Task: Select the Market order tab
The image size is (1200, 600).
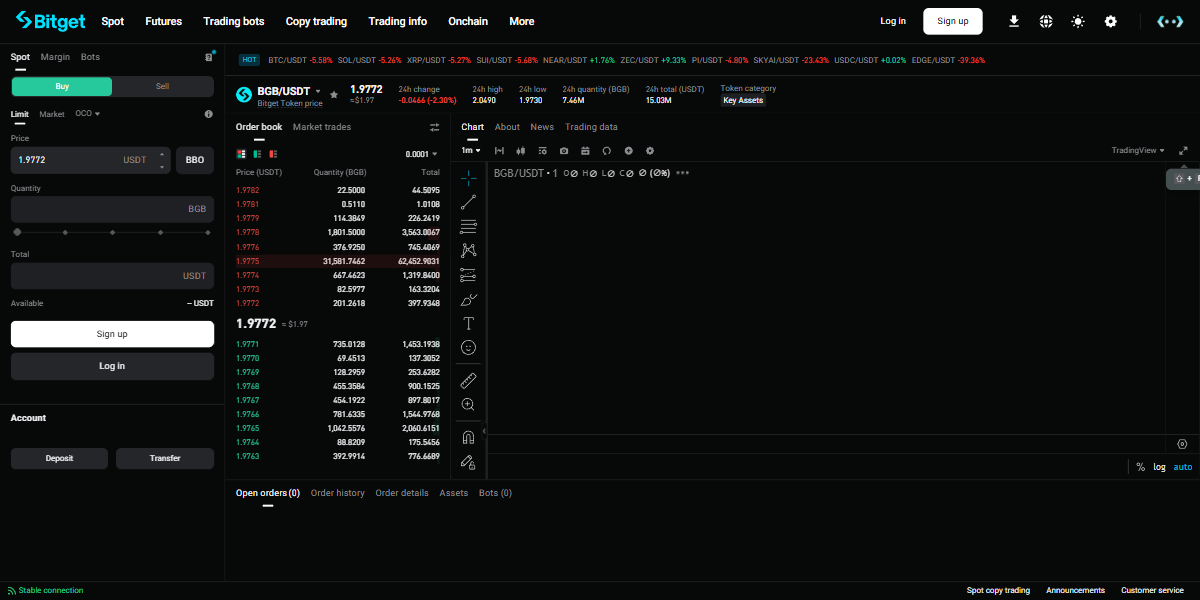Action: tap(52, 114)
